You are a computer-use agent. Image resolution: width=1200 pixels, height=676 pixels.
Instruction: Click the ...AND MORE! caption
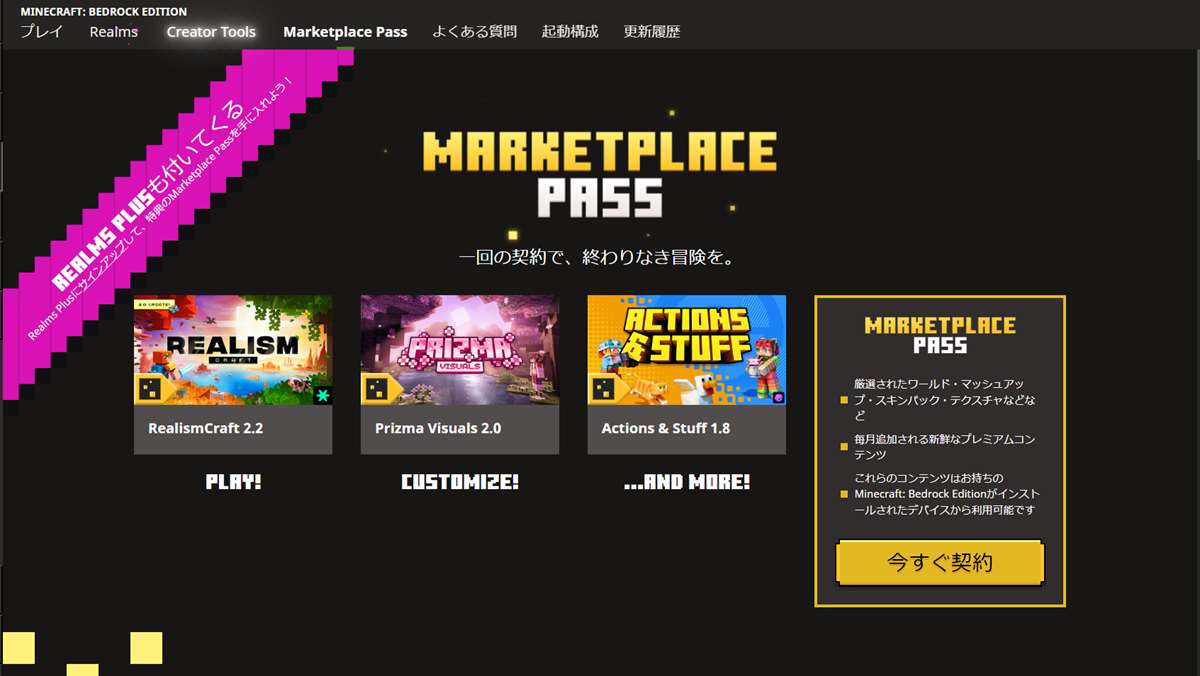click(x=687, y=482)
